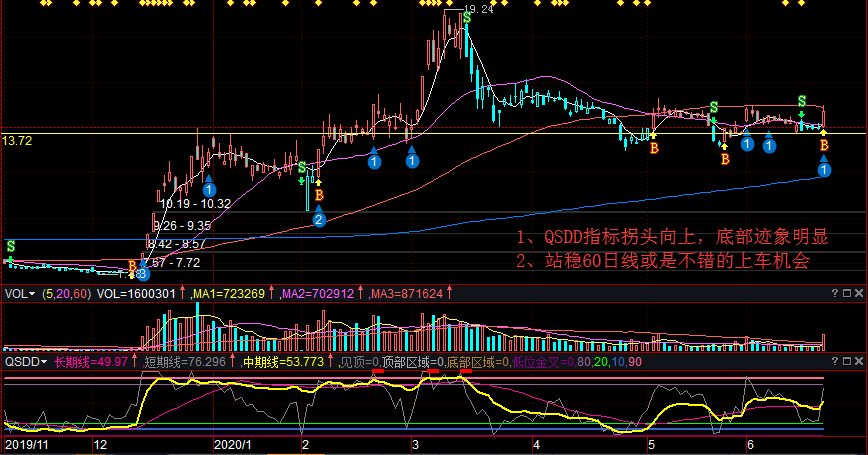Click the rightmost blue circle 1 marker
This screenshot has height=455, width=868.
pos(824,170)
